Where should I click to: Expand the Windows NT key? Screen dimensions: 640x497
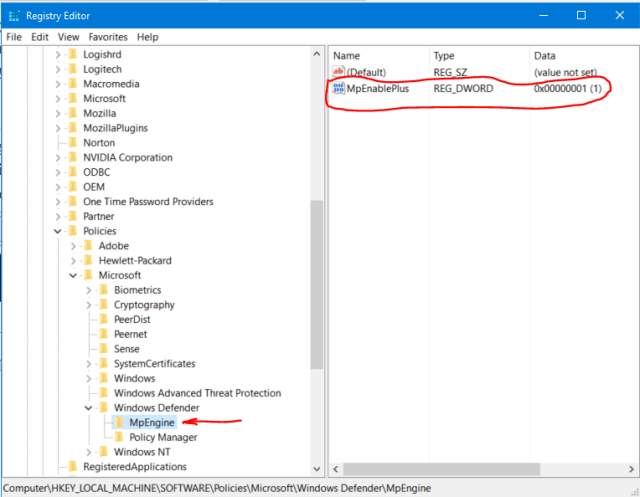click(89, 452)
